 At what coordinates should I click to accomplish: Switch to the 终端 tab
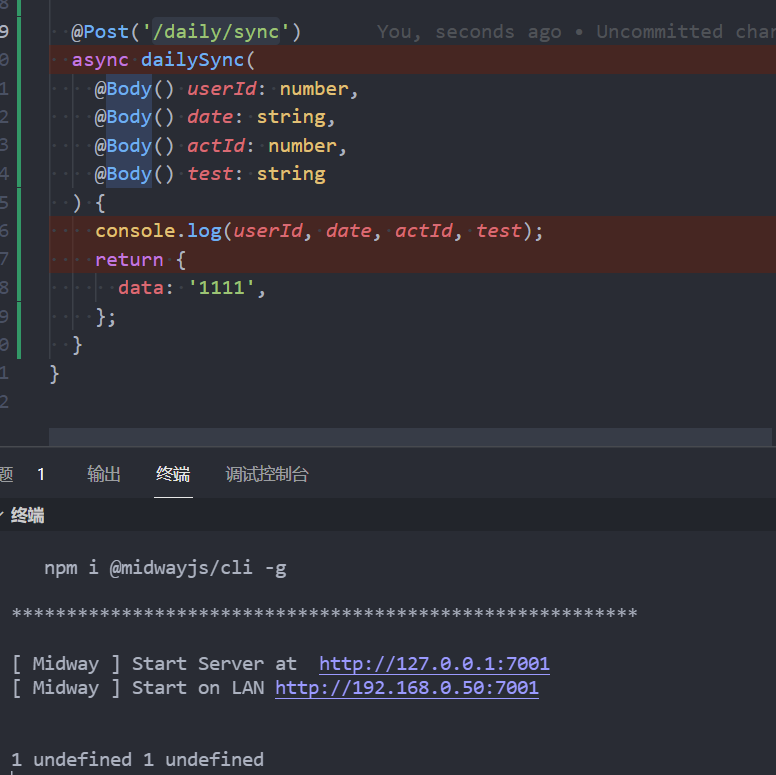[173, 474]
